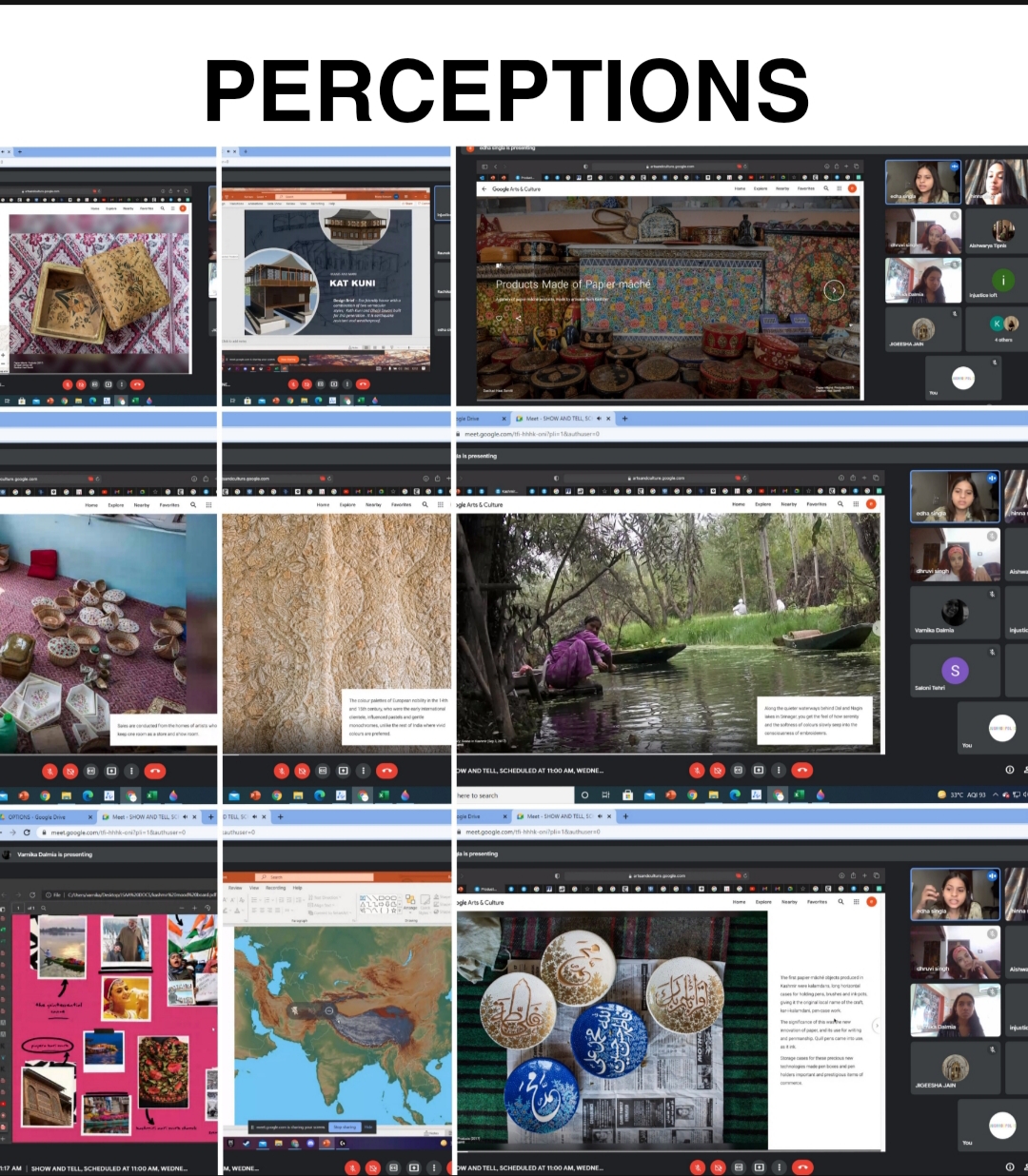This screenshot has width=1028, height=1176.
Task: Open Recording ribbon tab above the Asia map
Action: [x=275, y=888]
